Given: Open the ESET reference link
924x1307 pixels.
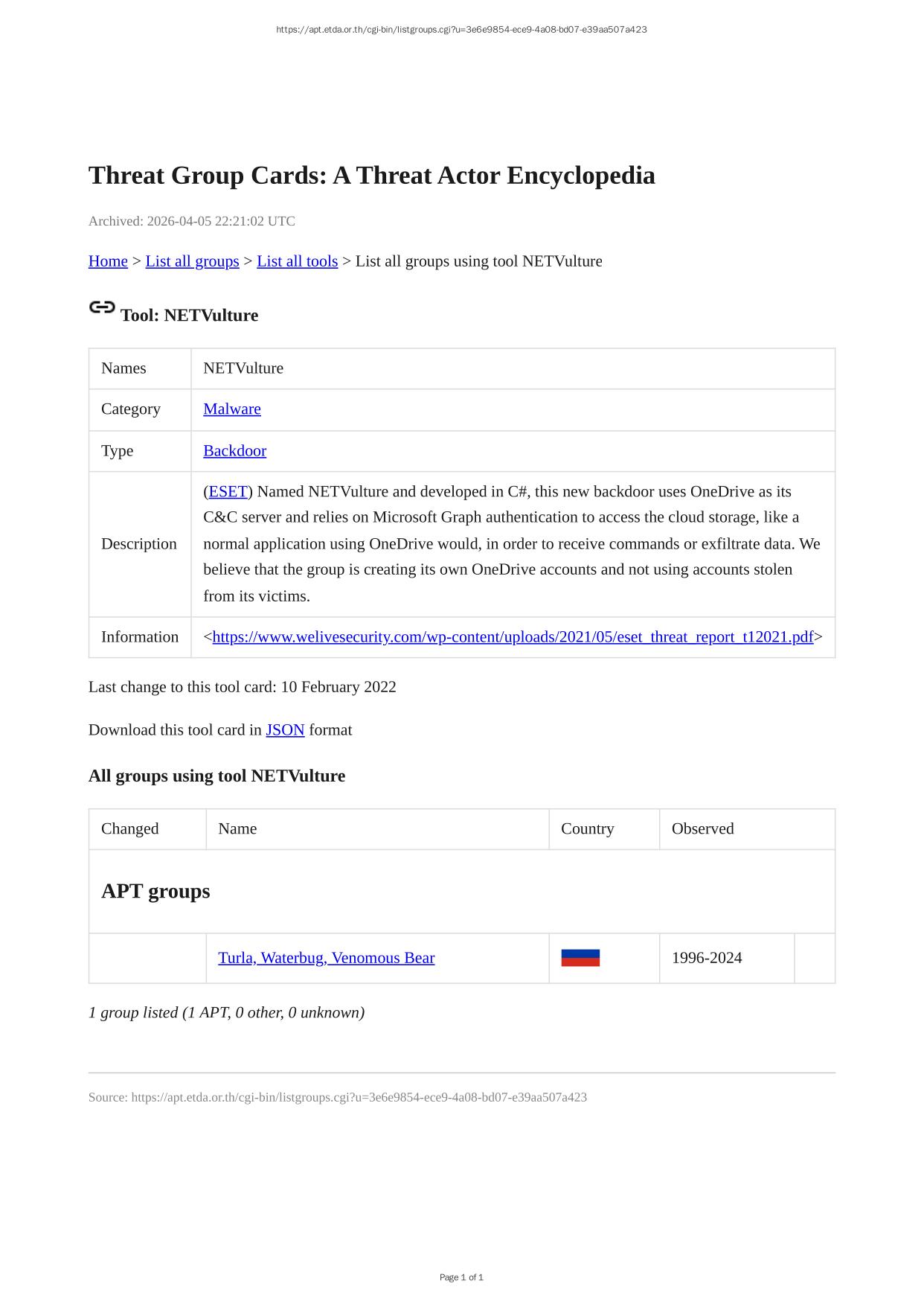Looking at the screenshot, I should pyautogui.click(x=228, y=492).
